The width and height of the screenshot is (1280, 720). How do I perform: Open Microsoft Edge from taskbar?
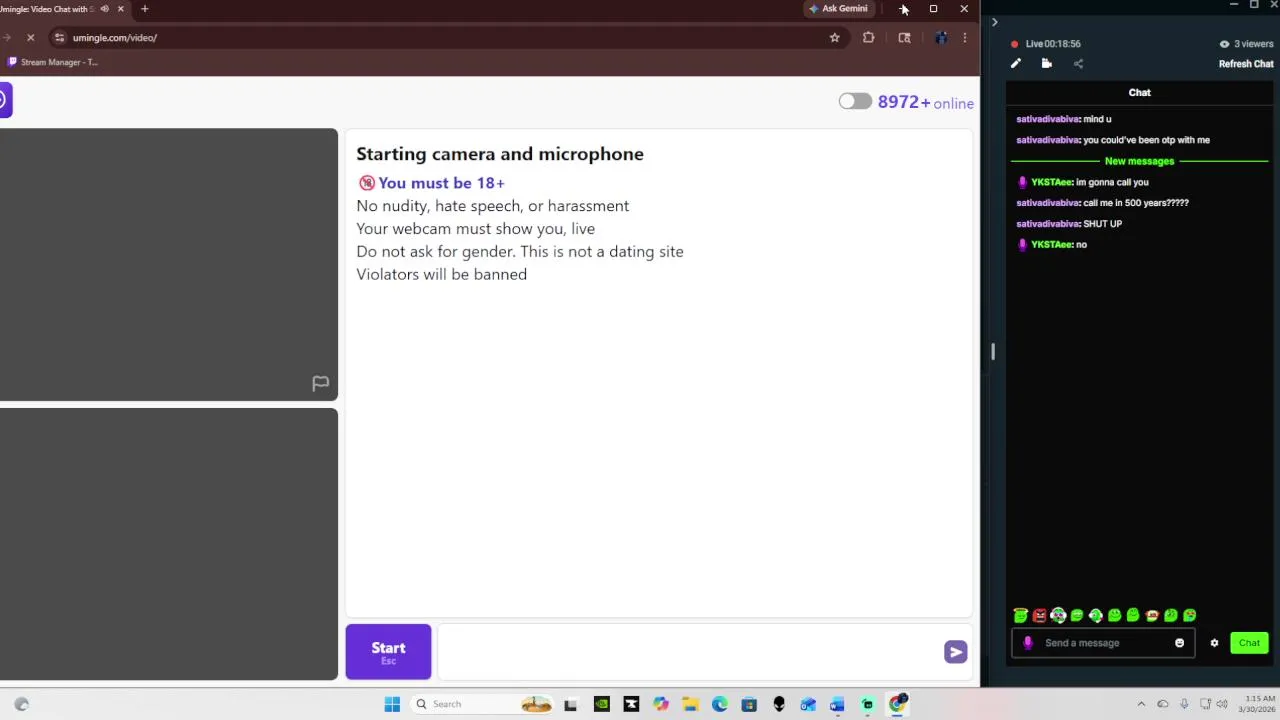(x=719, y=704)
